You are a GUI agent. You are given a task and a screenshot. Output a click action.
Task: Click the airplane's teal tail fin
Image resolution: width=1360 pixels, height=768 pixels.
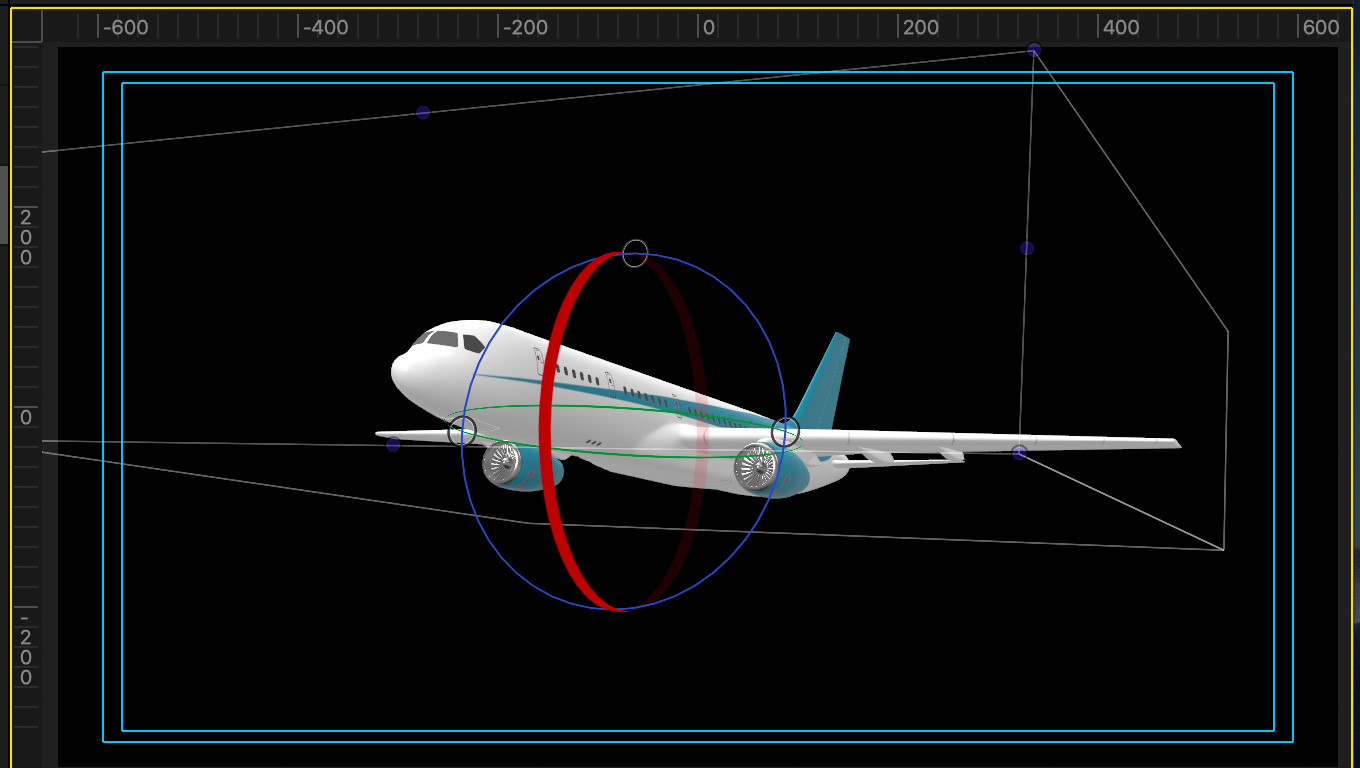click(825, 380)
